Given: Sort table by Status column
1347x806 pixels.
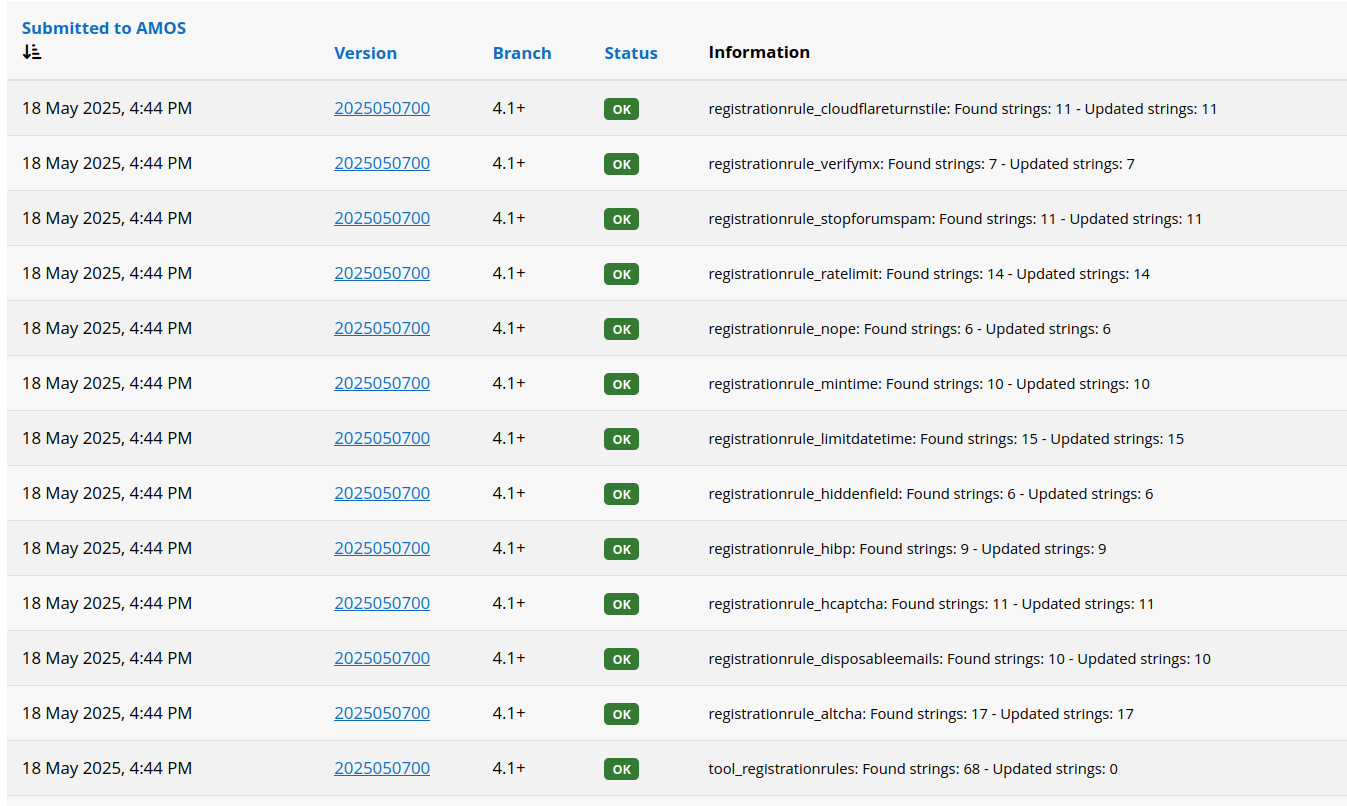Looking at the screenshot, I should 631,53.
